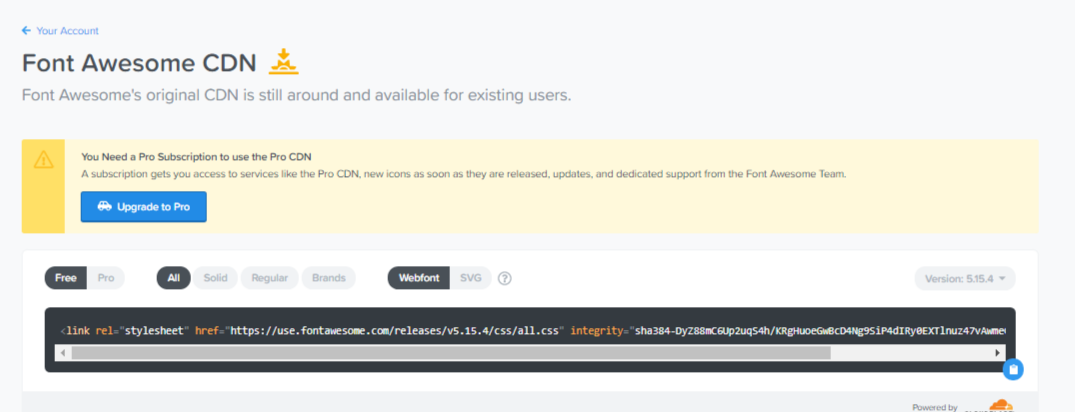Open the help question mark icon
This screenshot has height=412, width=1075.
coord(505,278)
